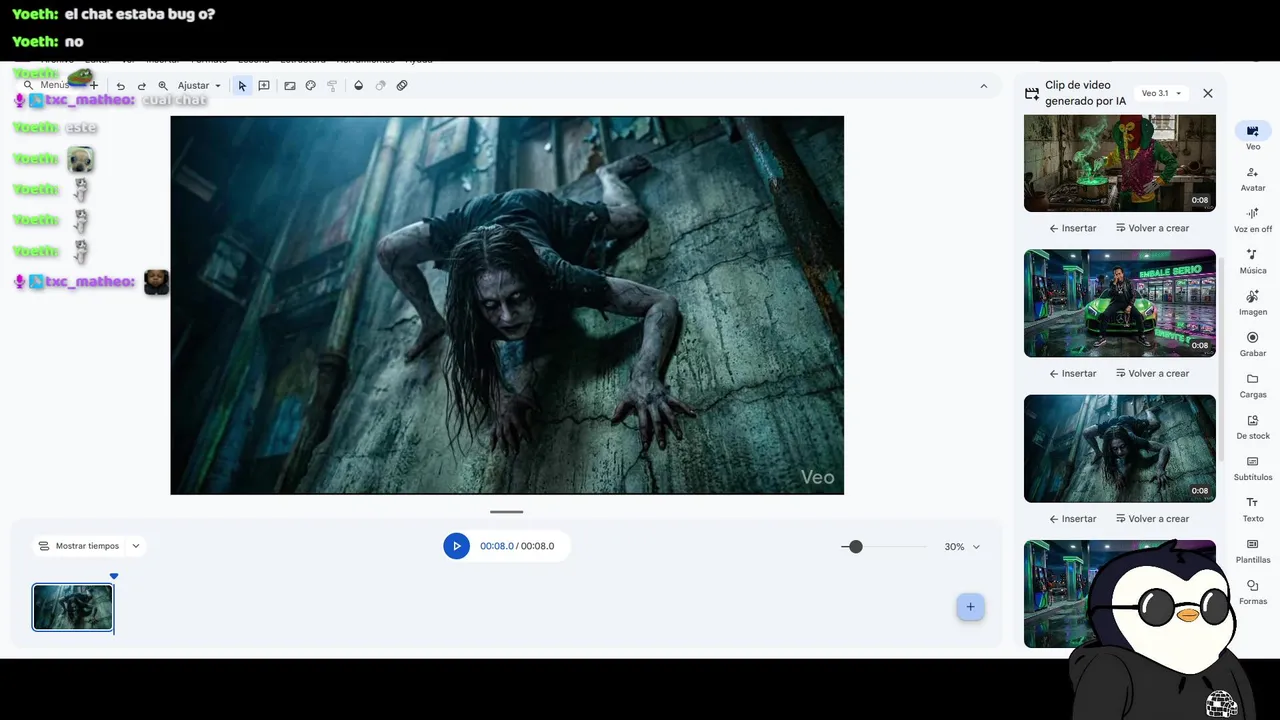Viewport: 1280px width, 720px height.
Task: Click the undo arrow in toolbar
Action: click(121, 86)
